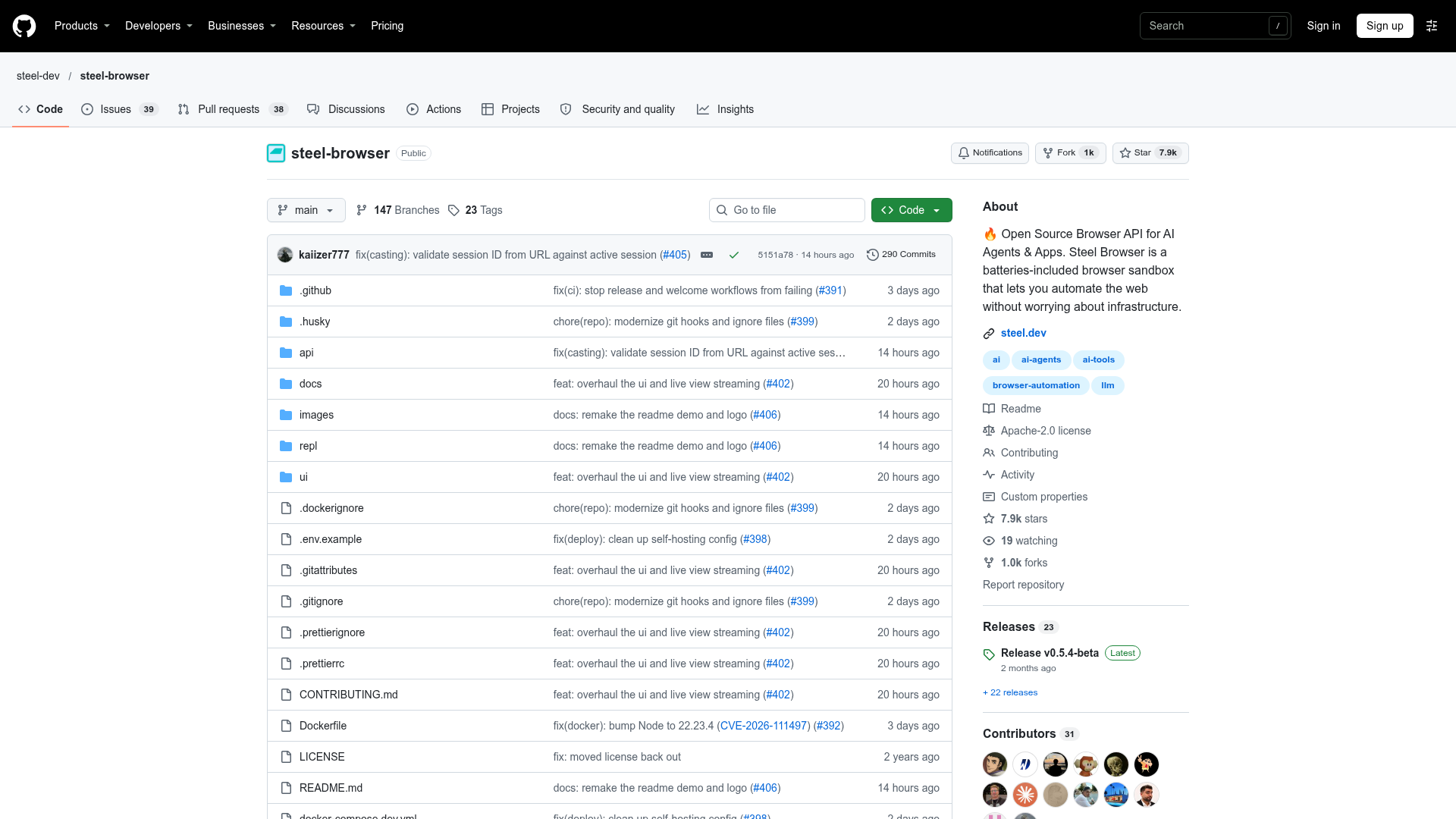Switch to the Pull requests tab

coord(233,109)
